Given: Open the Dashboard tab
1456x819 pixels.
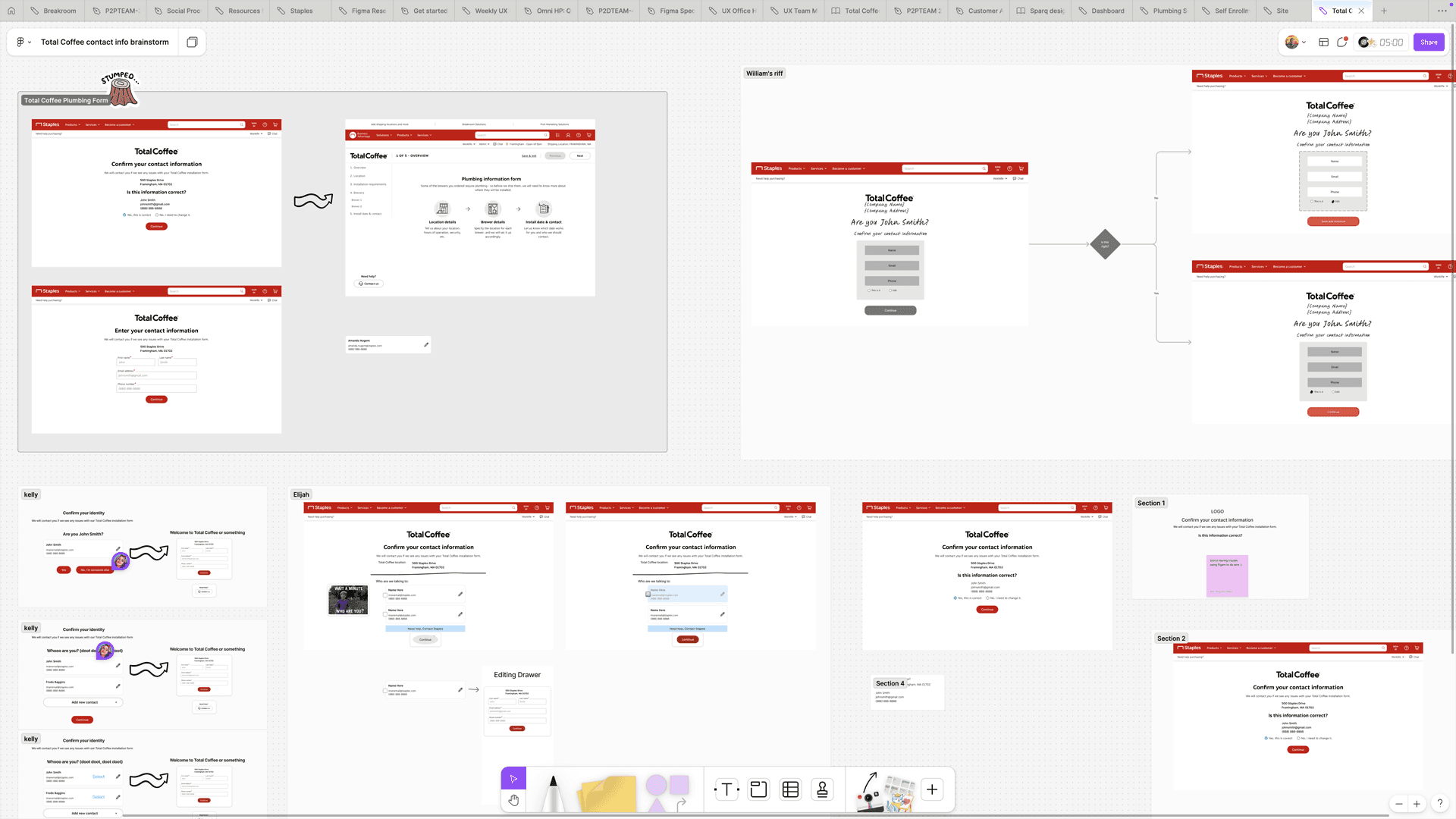Looking at the screenshot, I should (x=1101, y=11).
